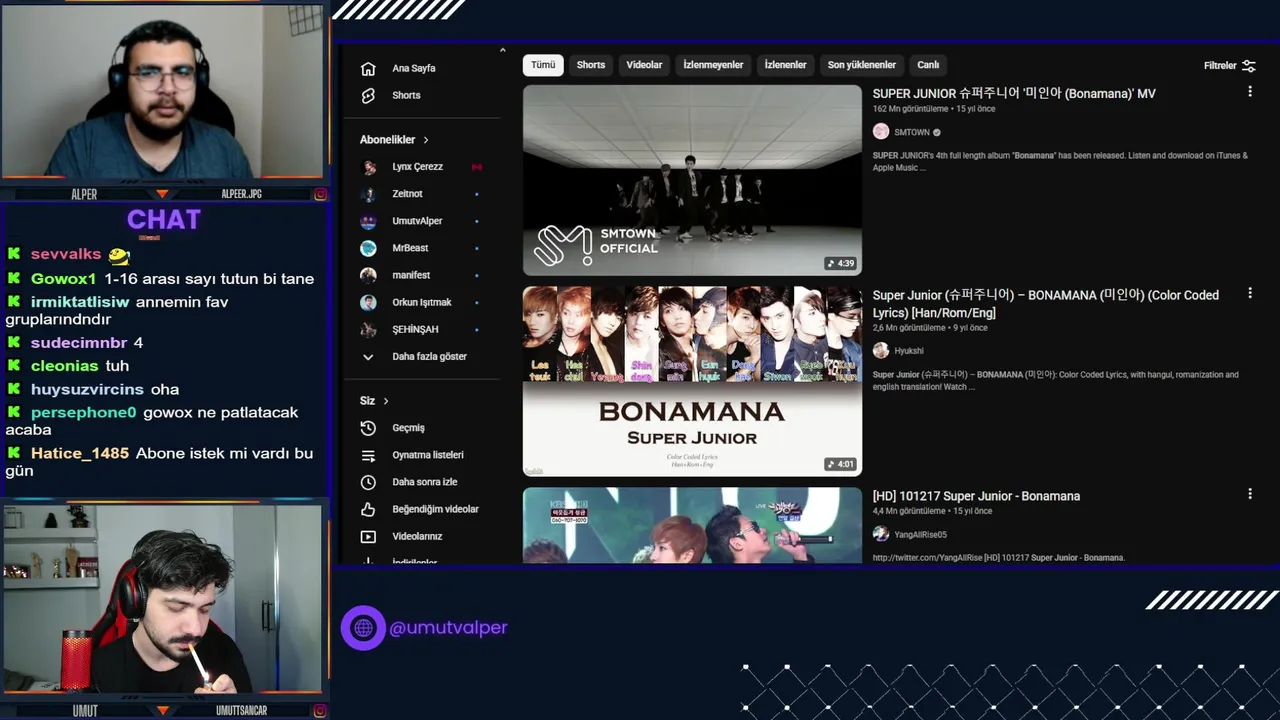Click chat username huysuzvircins

tap(87, 390)
